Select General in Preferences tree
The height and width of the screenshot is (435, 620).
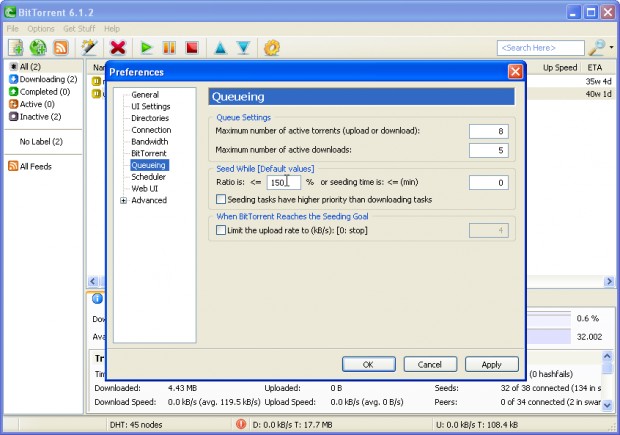point(145,95)
